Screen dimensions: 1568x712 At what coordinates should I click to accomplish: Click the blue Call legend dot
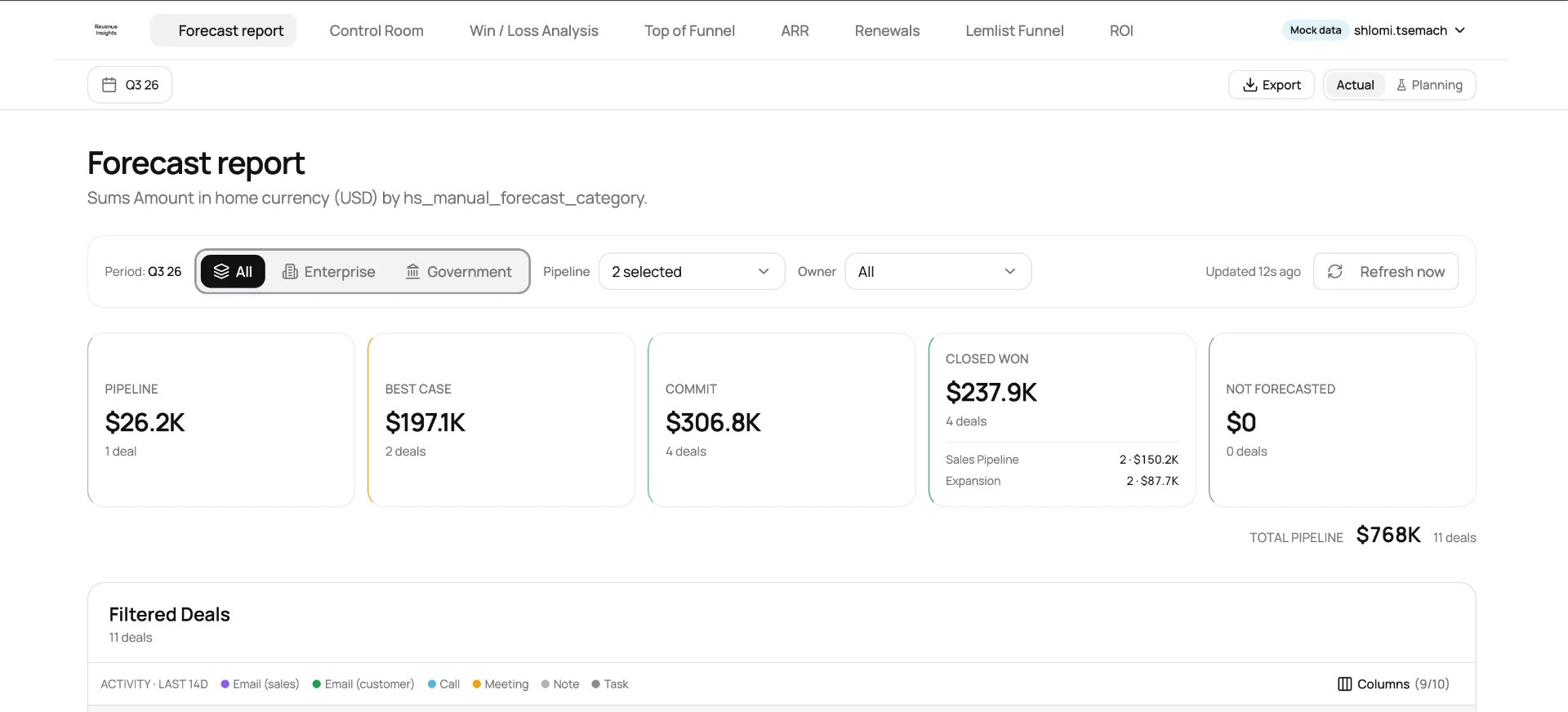431,684
